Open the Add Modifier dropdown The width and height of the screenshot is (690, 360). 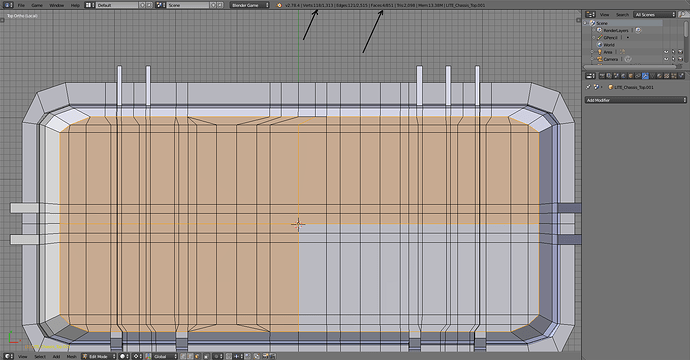click(635, 100)
